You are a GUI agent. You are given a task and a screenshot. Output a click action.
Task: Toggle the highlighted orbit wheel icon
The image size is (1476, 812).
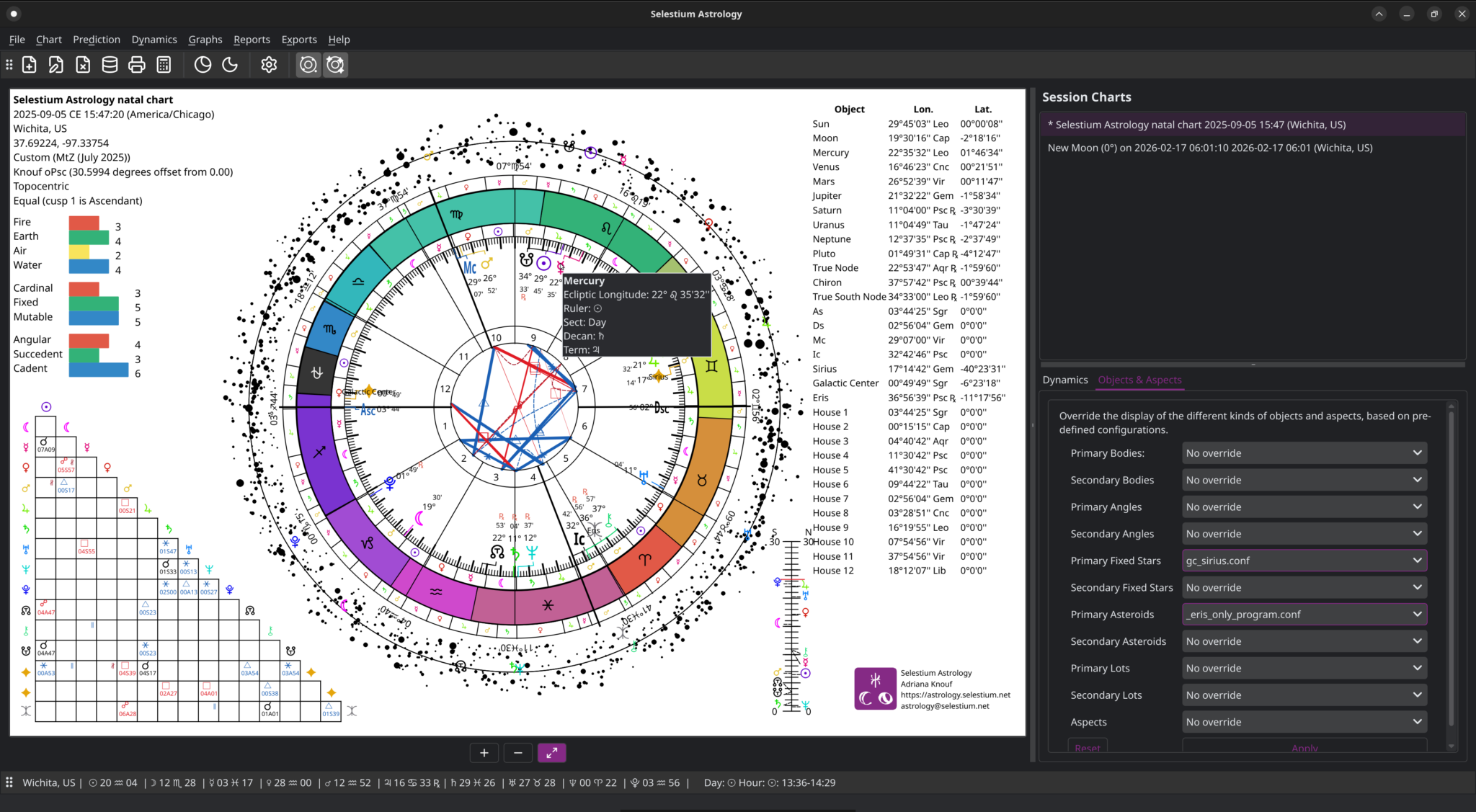click(308, 64)
